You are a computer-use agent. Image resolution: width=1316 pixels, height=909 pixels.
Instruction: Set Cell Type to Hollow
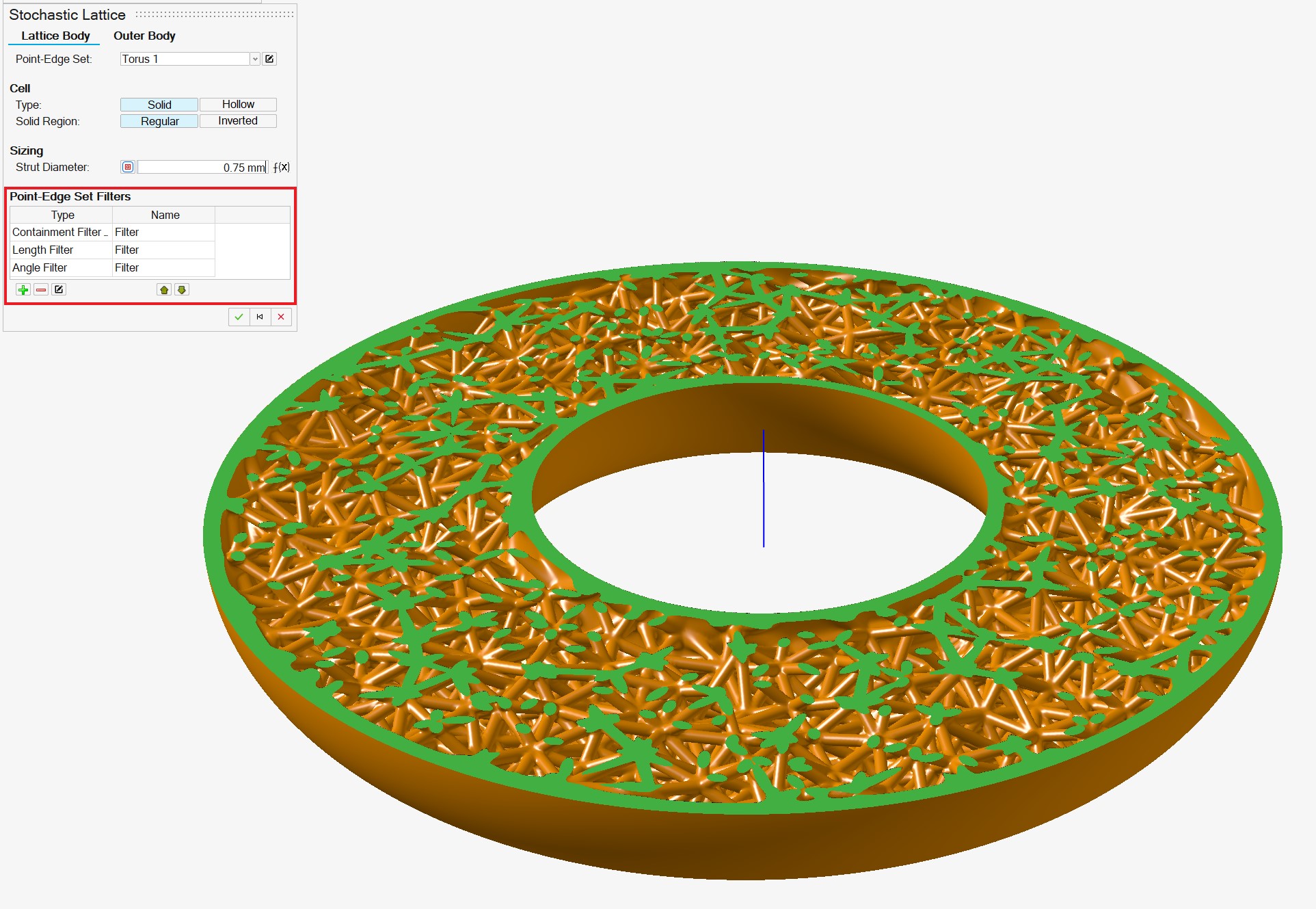(238, 105)
